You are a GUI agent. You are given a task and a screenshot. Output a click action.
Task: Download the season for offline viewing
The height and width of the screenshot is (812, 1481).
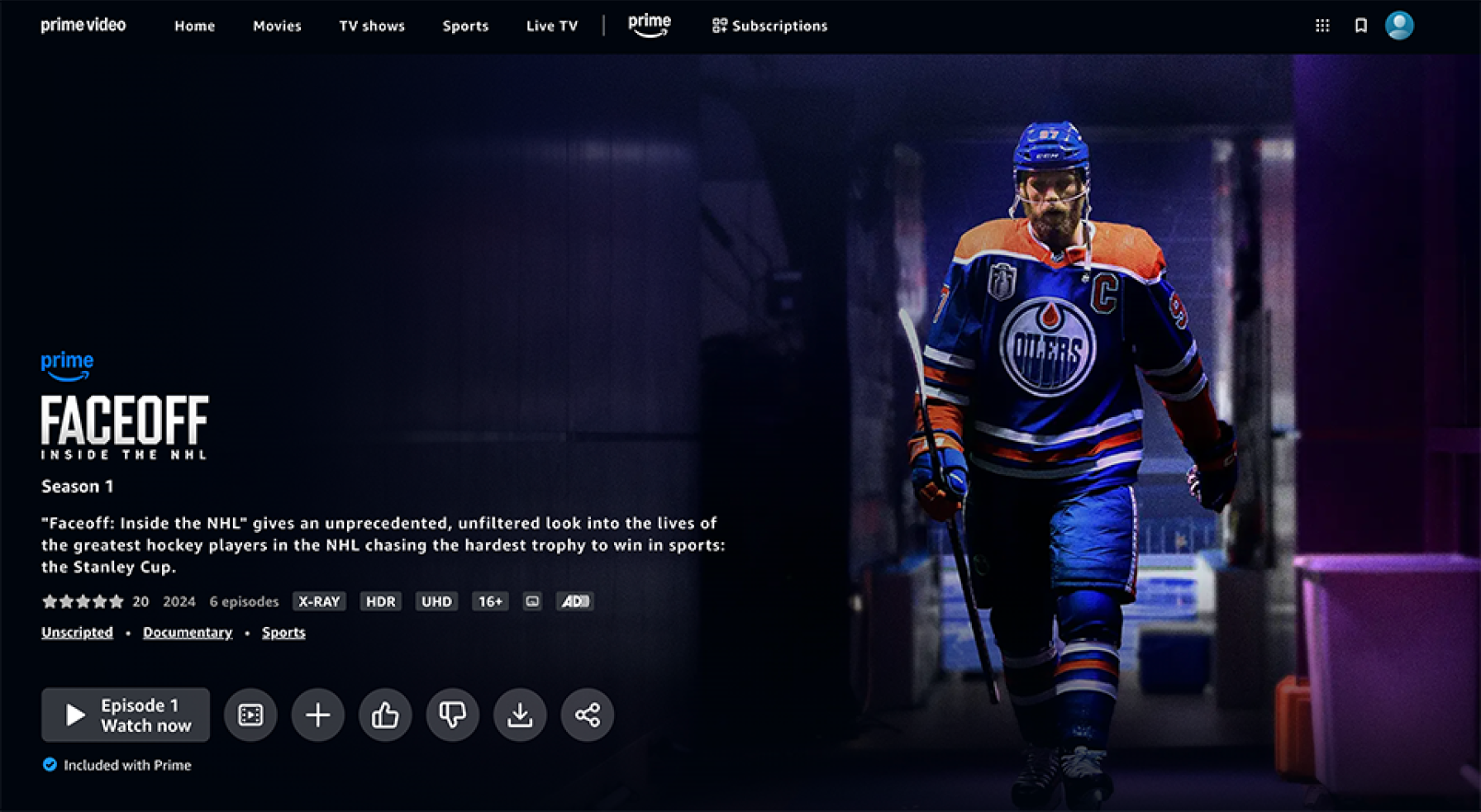tap(520, 715)
